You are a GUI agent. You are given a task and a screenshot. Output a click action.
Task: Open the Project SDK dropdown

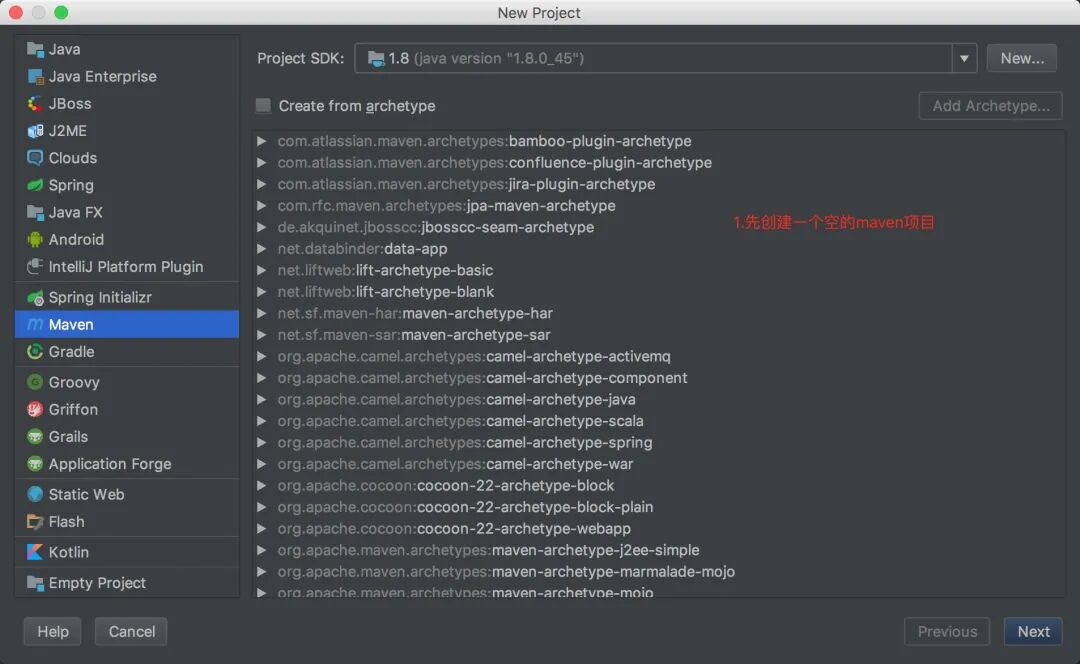(963, 58)
